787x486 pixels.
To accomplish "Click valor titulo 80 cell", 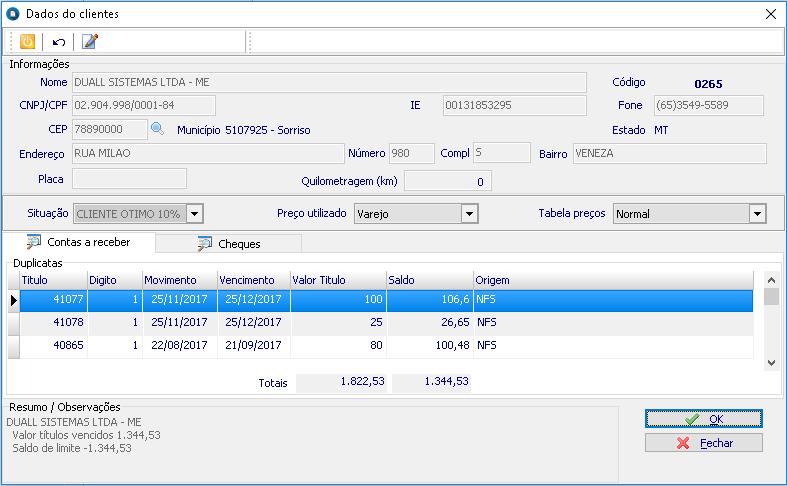I will tap(338, 346).
